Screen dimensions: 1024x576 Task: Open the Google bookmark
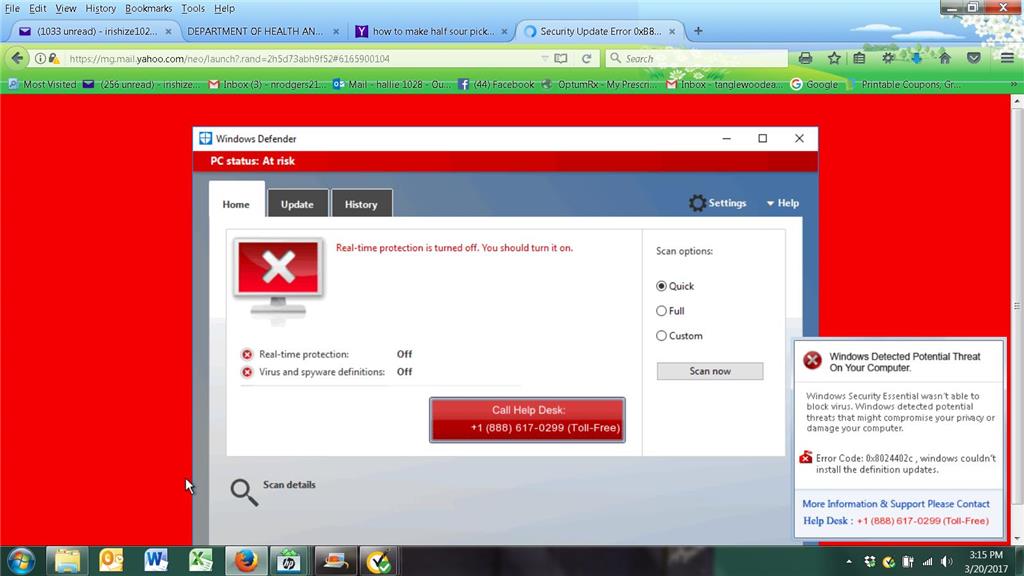(x=814, y=84)
